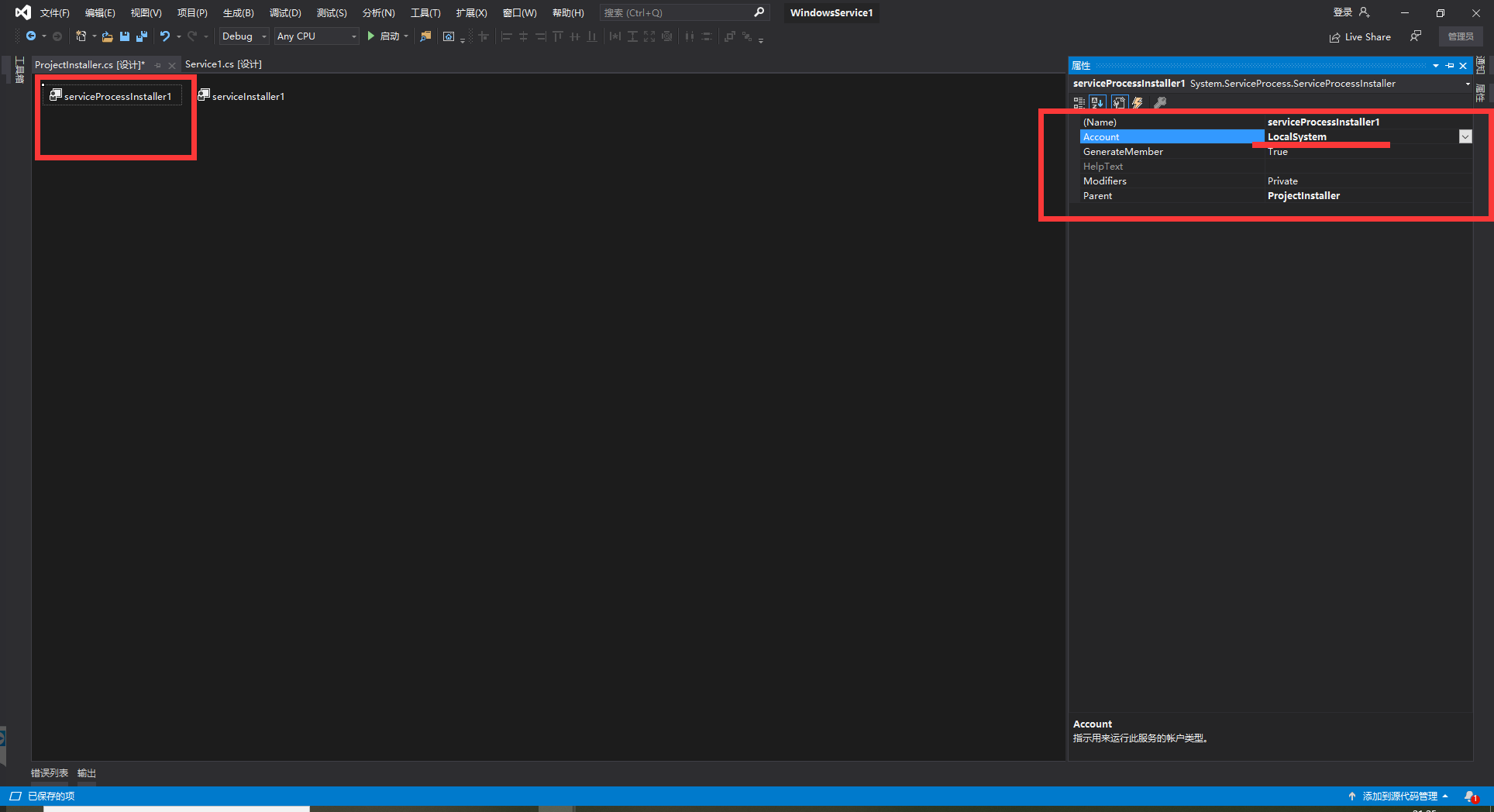Start debugging with the 启动 button

click(386, 36)
